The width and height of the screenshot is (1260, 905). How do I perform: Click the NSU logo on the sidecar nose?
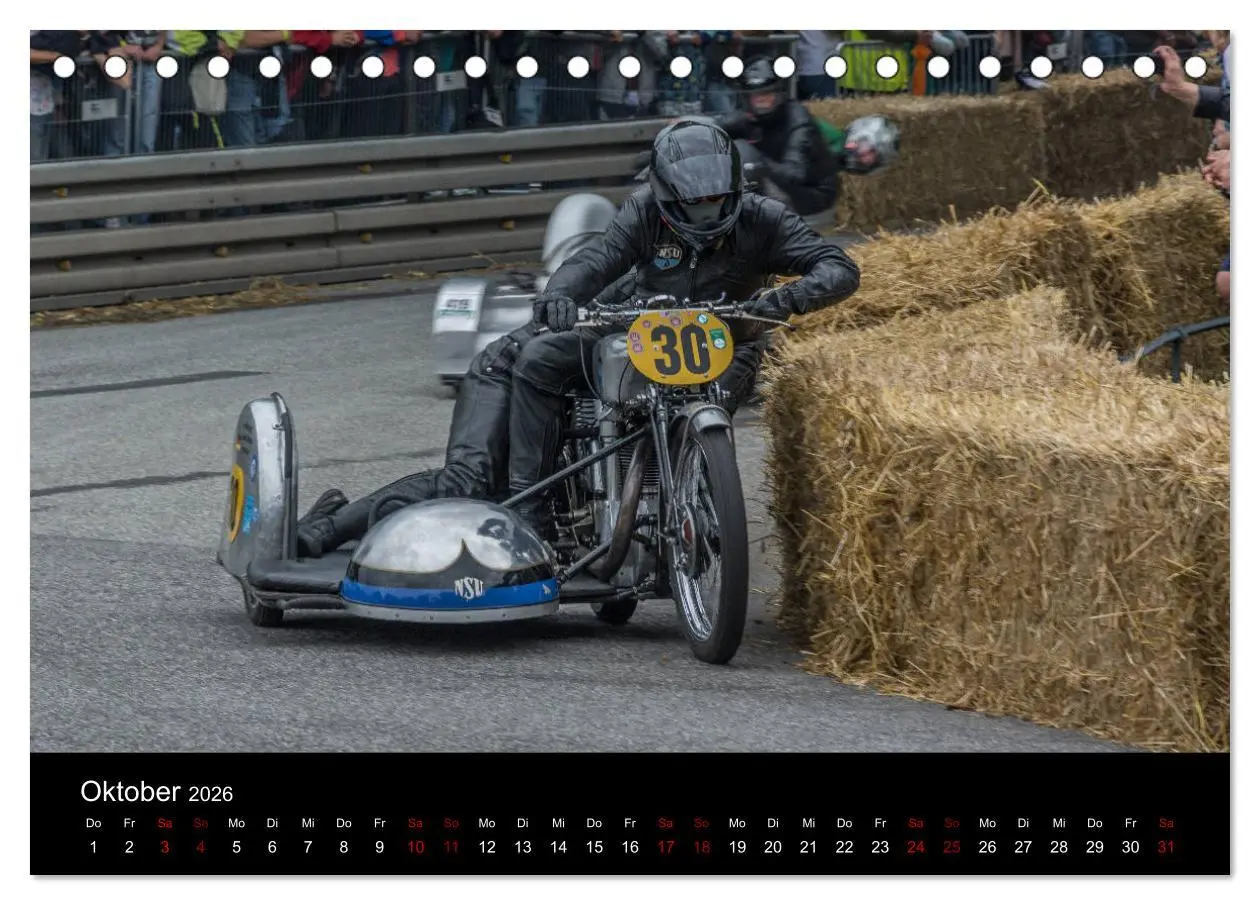[469, 587]
